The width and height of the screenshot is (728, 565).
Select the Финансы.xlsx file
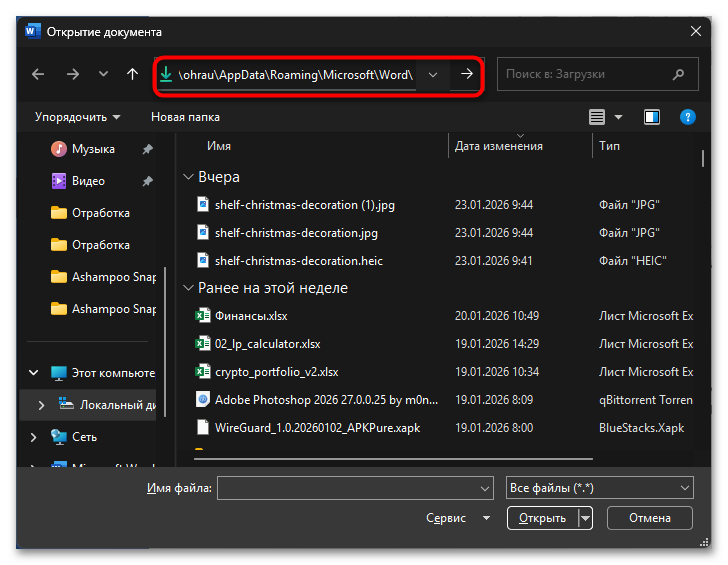pyautogui.click(x=250, y=315)
